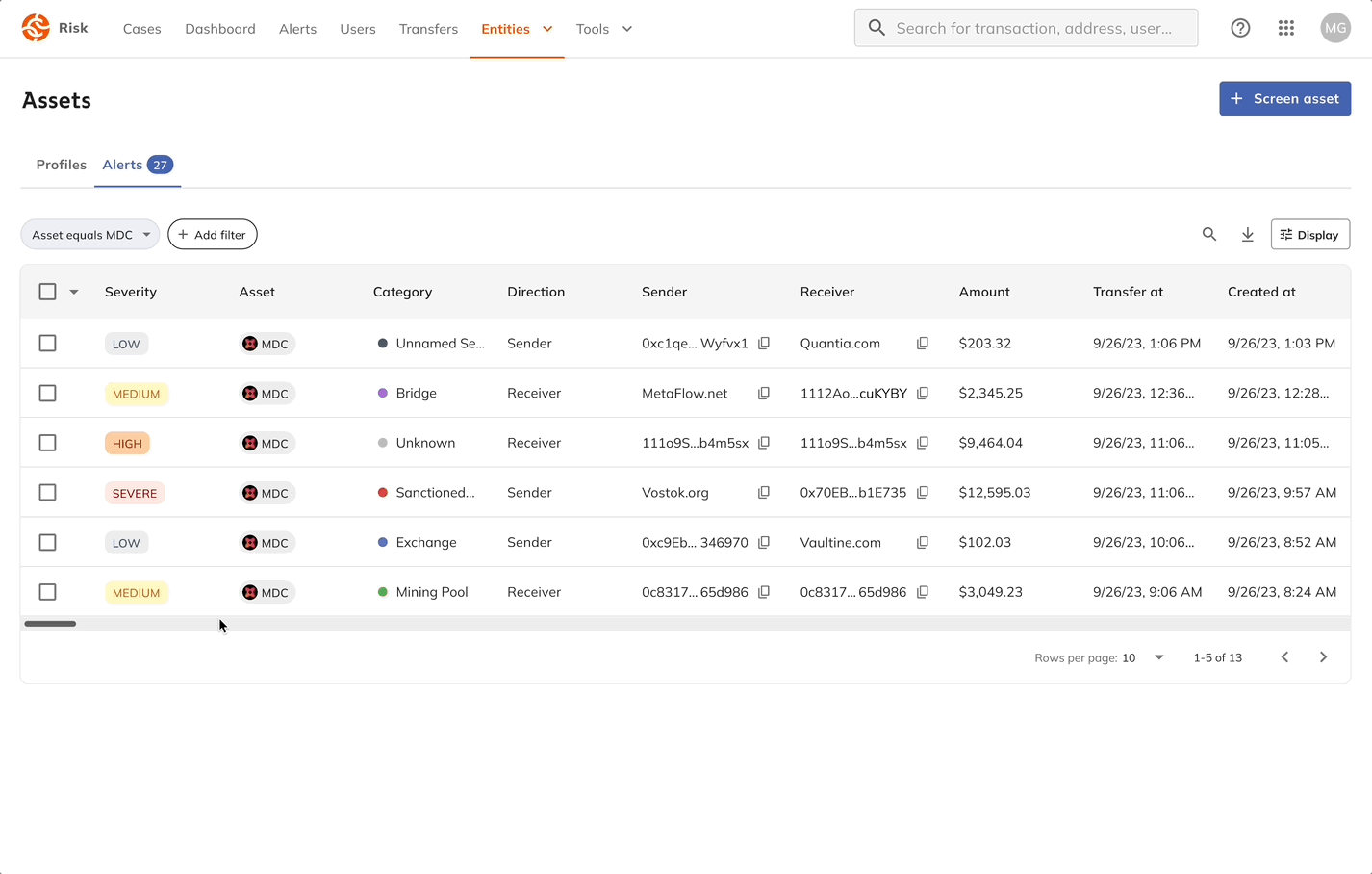This screenshot has width=1372, height=874.
Task: Toggle the select-all header checkbox
Action: point(47,292)
